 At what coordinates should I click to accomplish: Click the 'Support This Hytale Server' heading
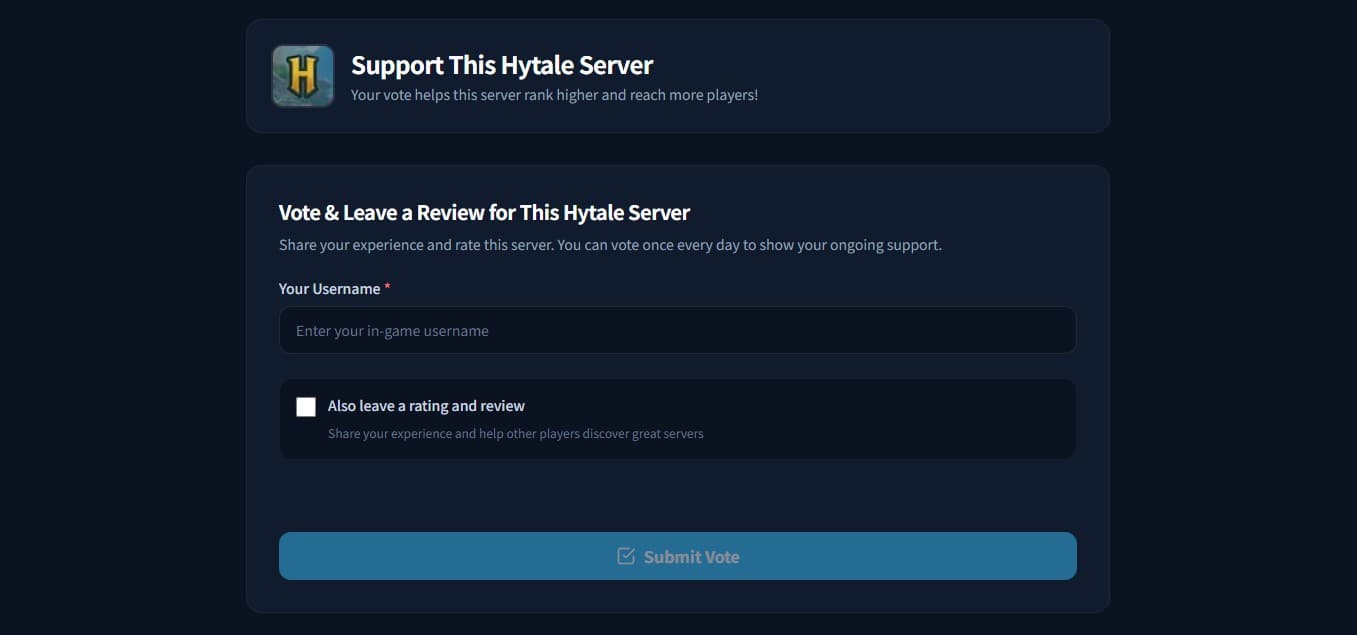pos(501,64)
